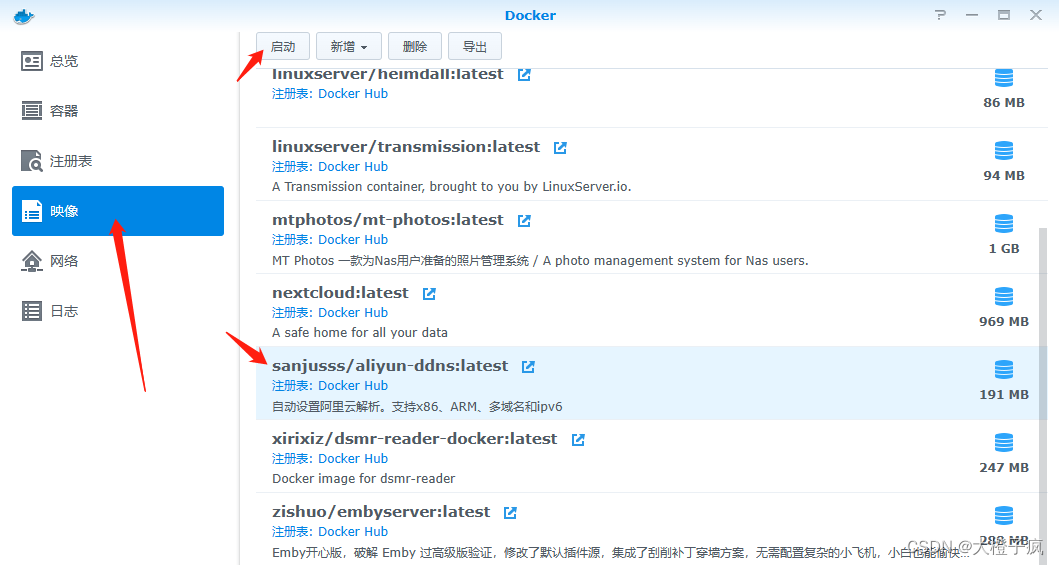Click the database size icon above 94 MB
Screen dimensions: 1059x565
(x=1004, y=151)
